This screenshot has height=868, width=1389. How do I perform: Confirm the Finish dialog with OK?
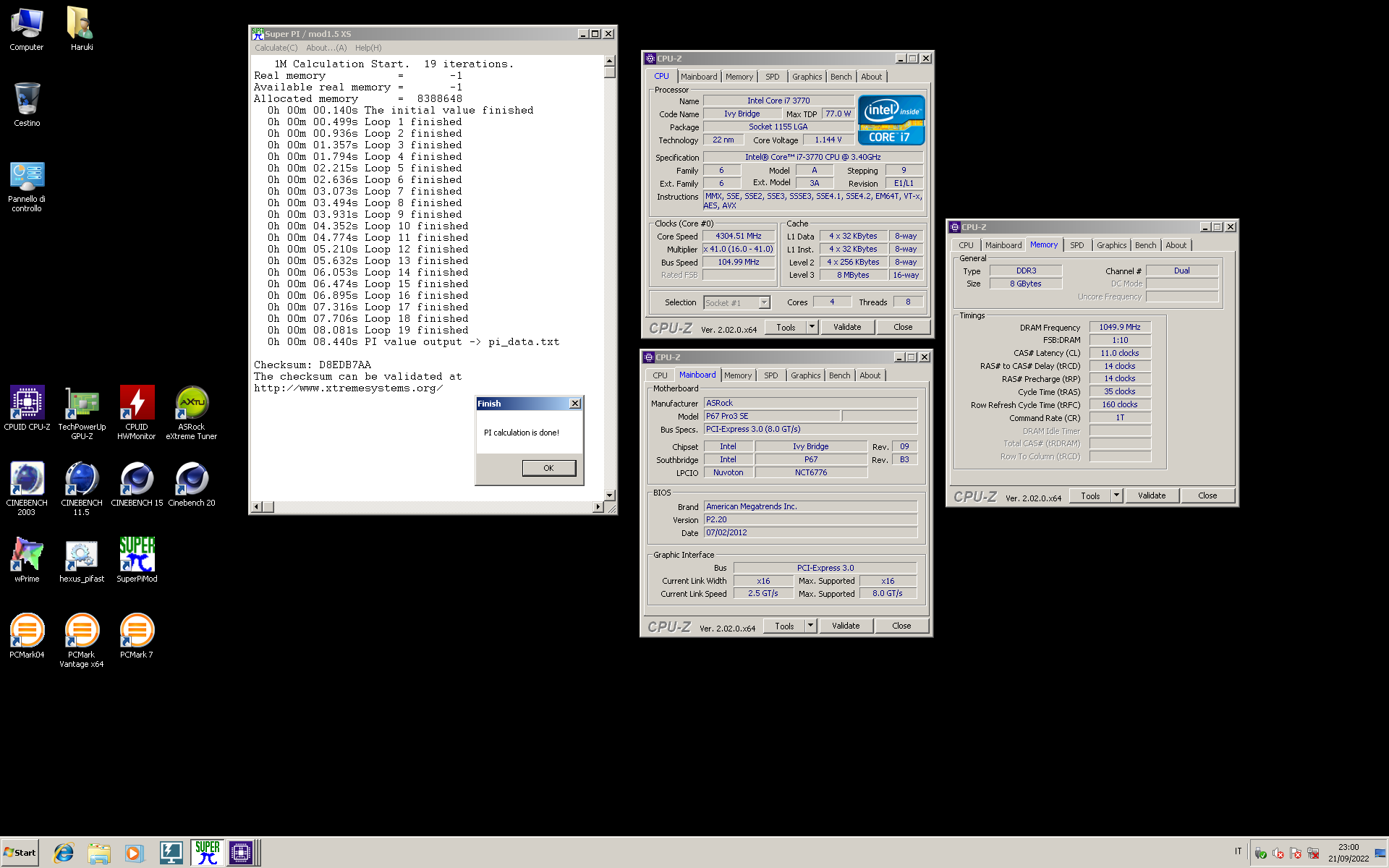tap(549, 468)
